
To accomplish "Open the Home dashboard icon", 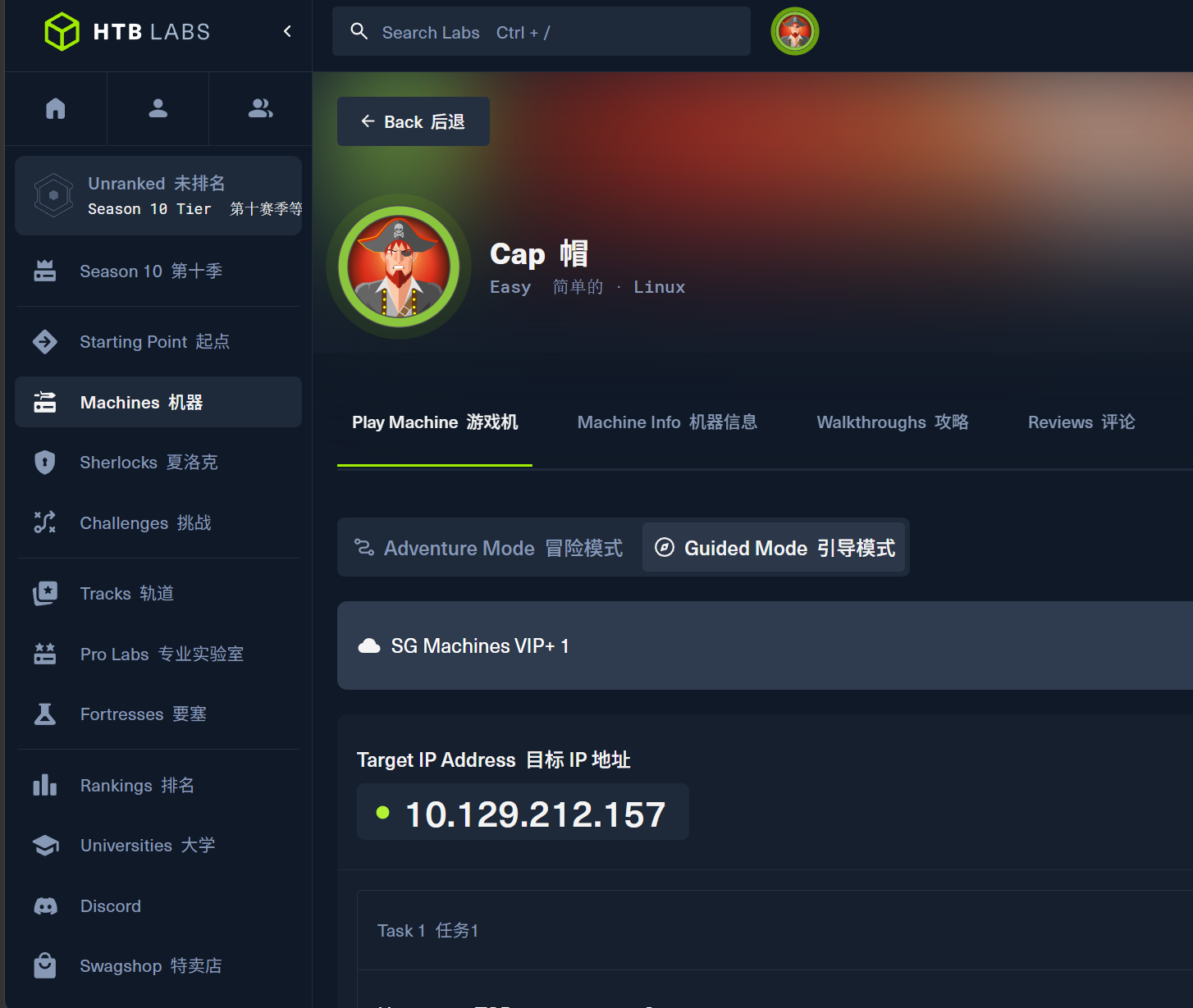I will [x=56, y=108].
